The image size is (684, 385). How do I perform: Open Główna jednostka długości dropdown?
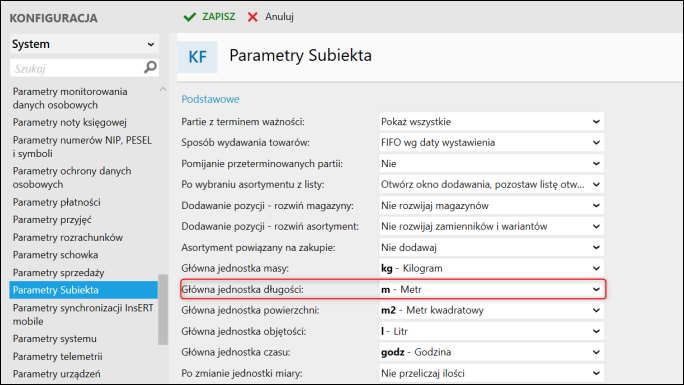pos(491,289)
